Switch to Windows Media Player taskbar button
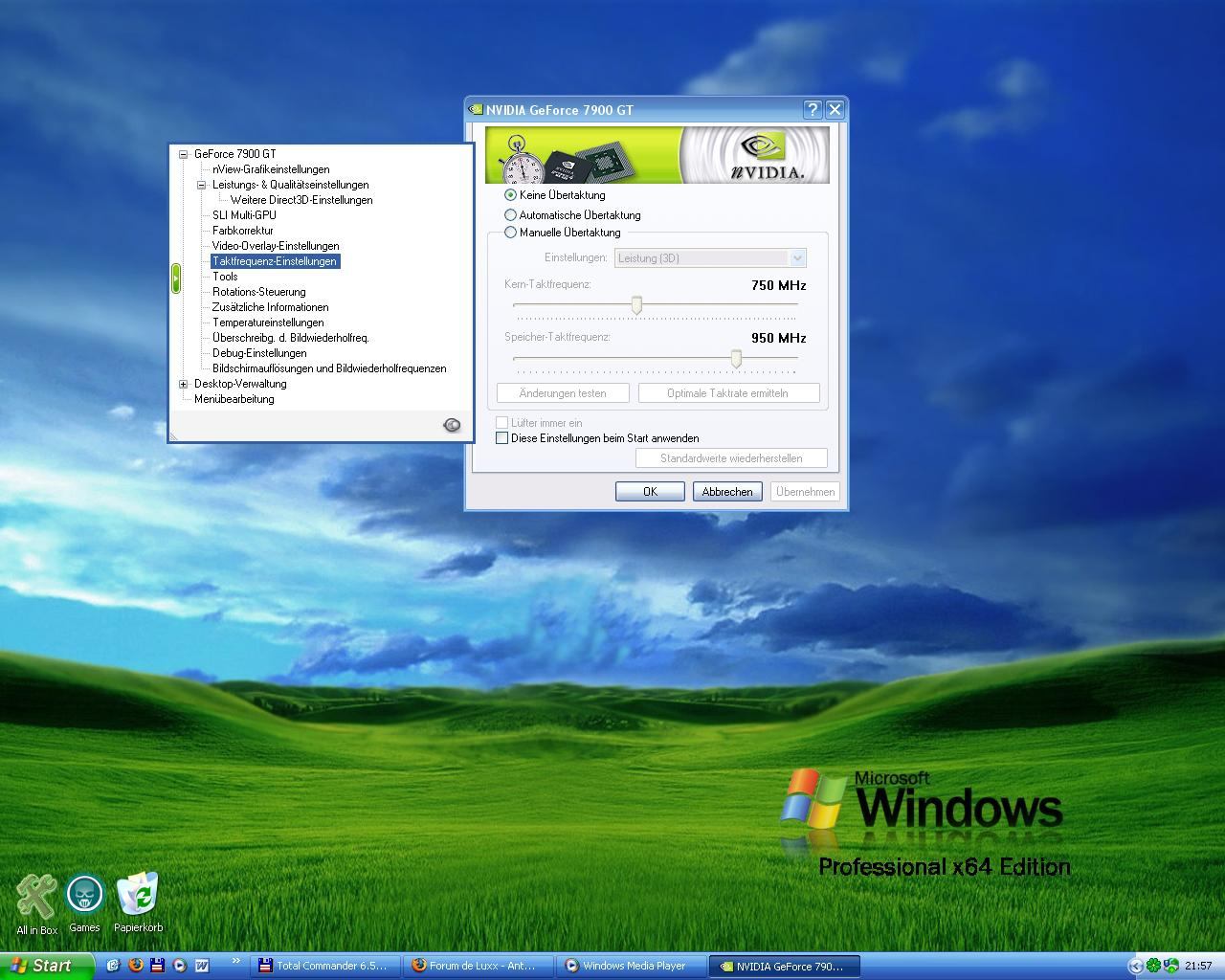 632,966
